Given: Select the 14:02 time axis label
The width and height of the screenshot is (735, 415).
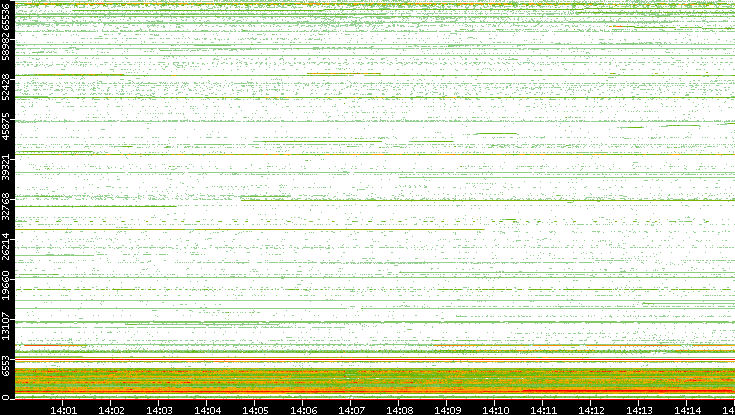Looking at the screenshot, I should (112, 410).
